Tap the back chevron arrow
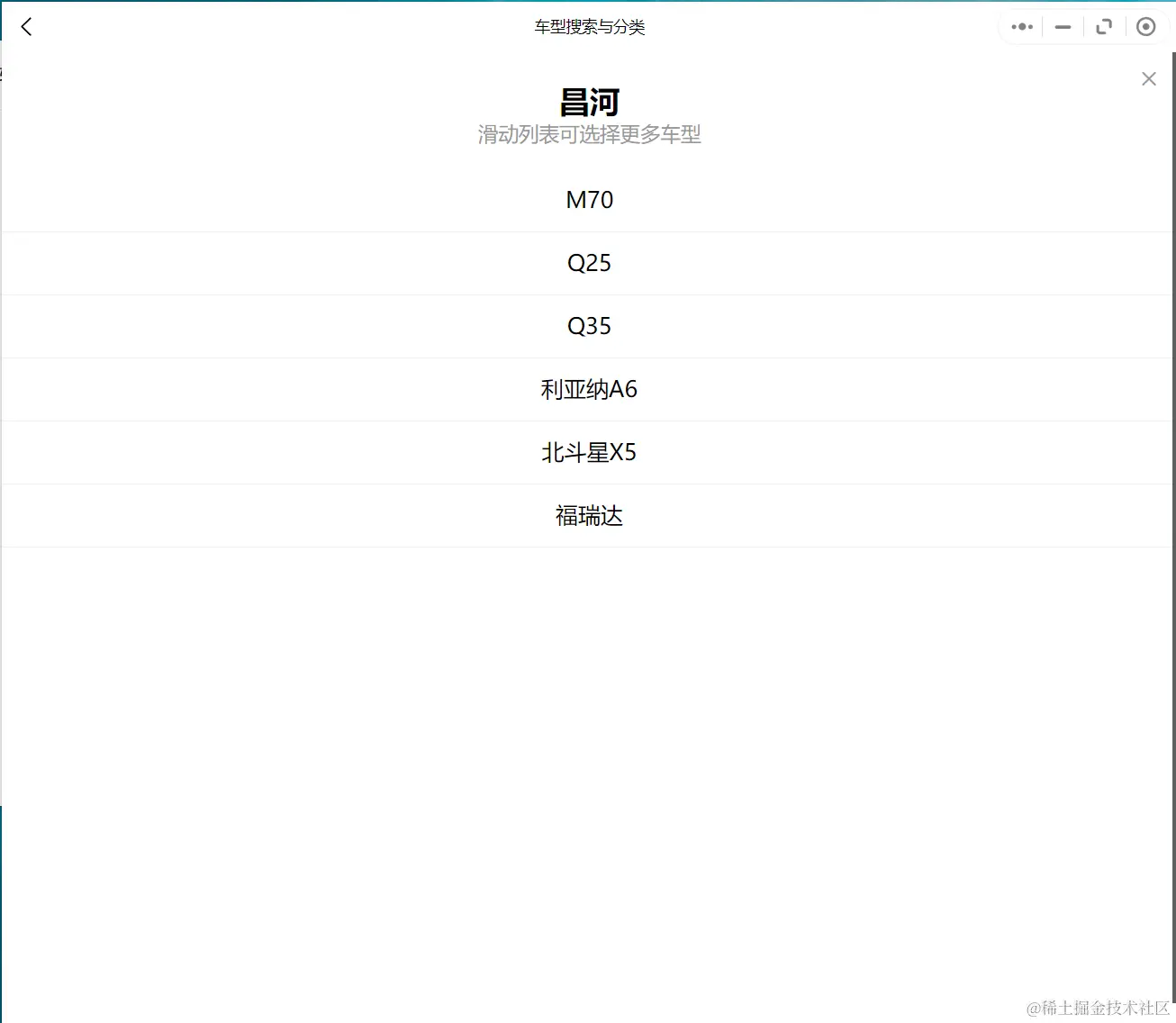The width and height of the screenshot is (1176, 1023). [26, 26]
